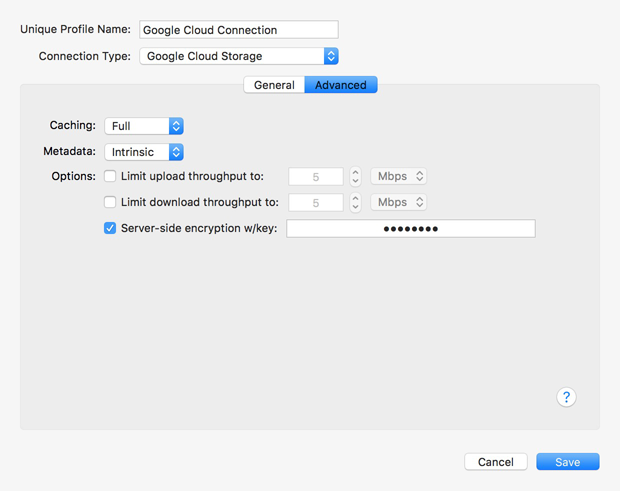
Task: Click the Save button
Action: point(568,462)
